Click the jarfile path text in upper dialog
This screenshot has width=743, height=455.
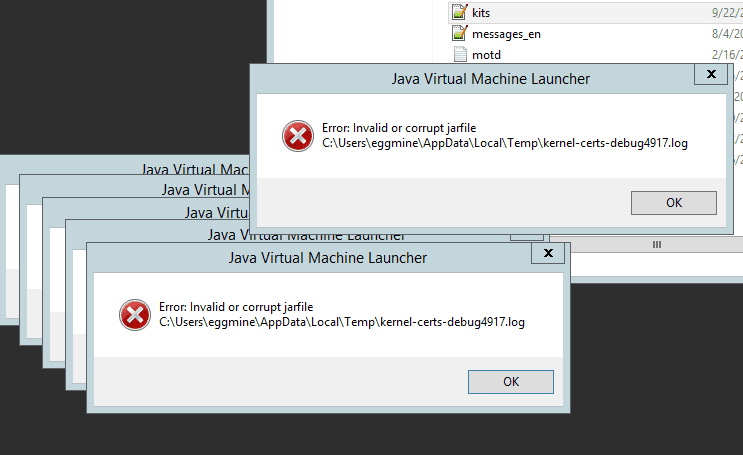point(505,143)
